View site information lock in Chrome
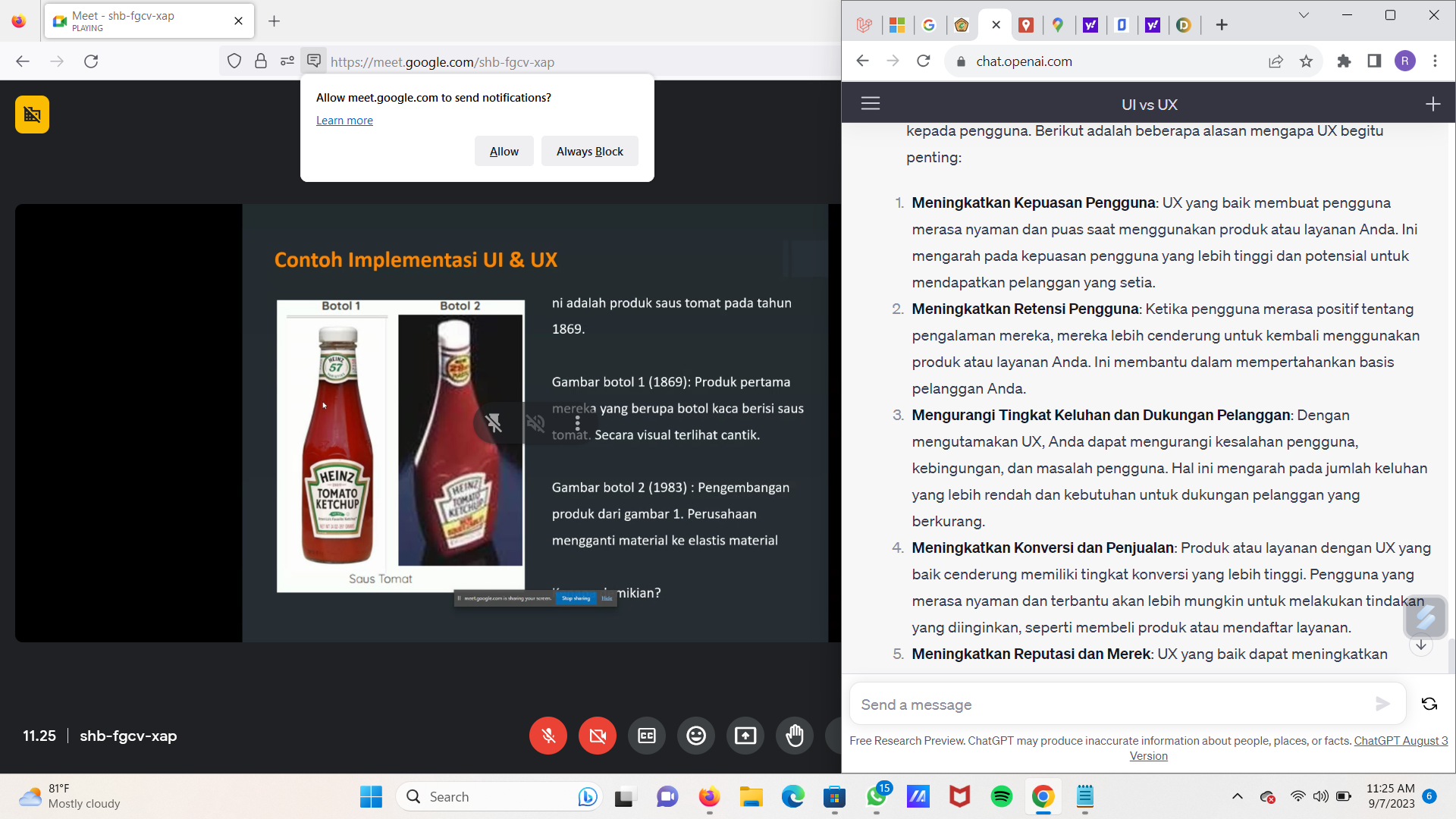1456x819 pixels. [x=961, y=61]
